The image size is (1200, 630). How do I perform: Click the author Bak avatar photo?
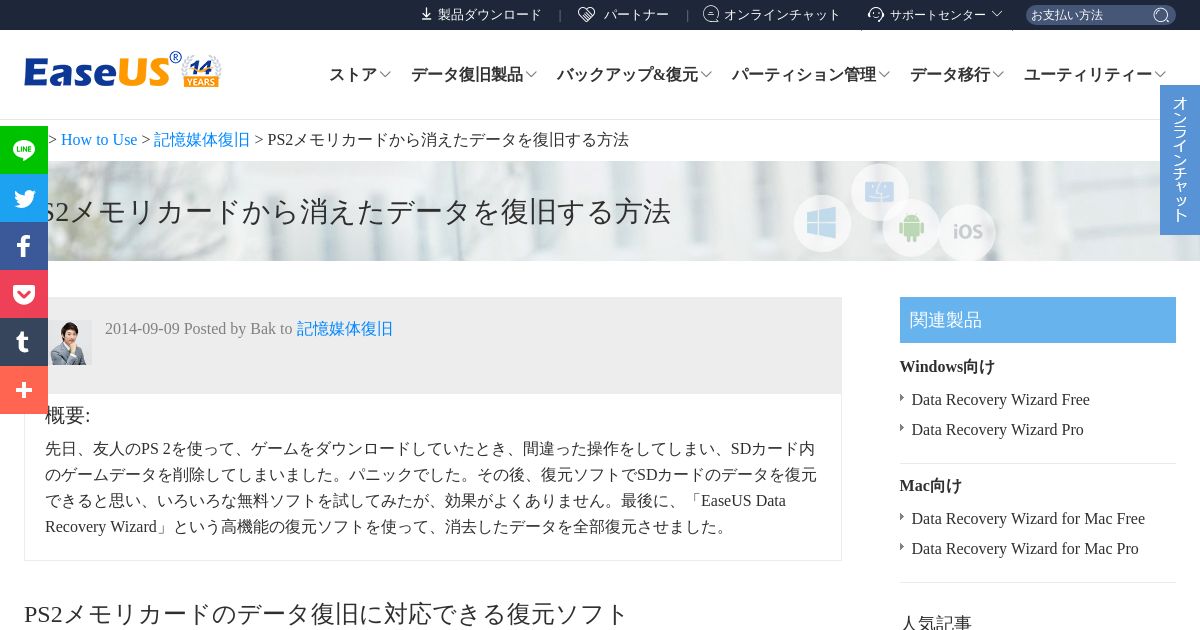point(71,342)
